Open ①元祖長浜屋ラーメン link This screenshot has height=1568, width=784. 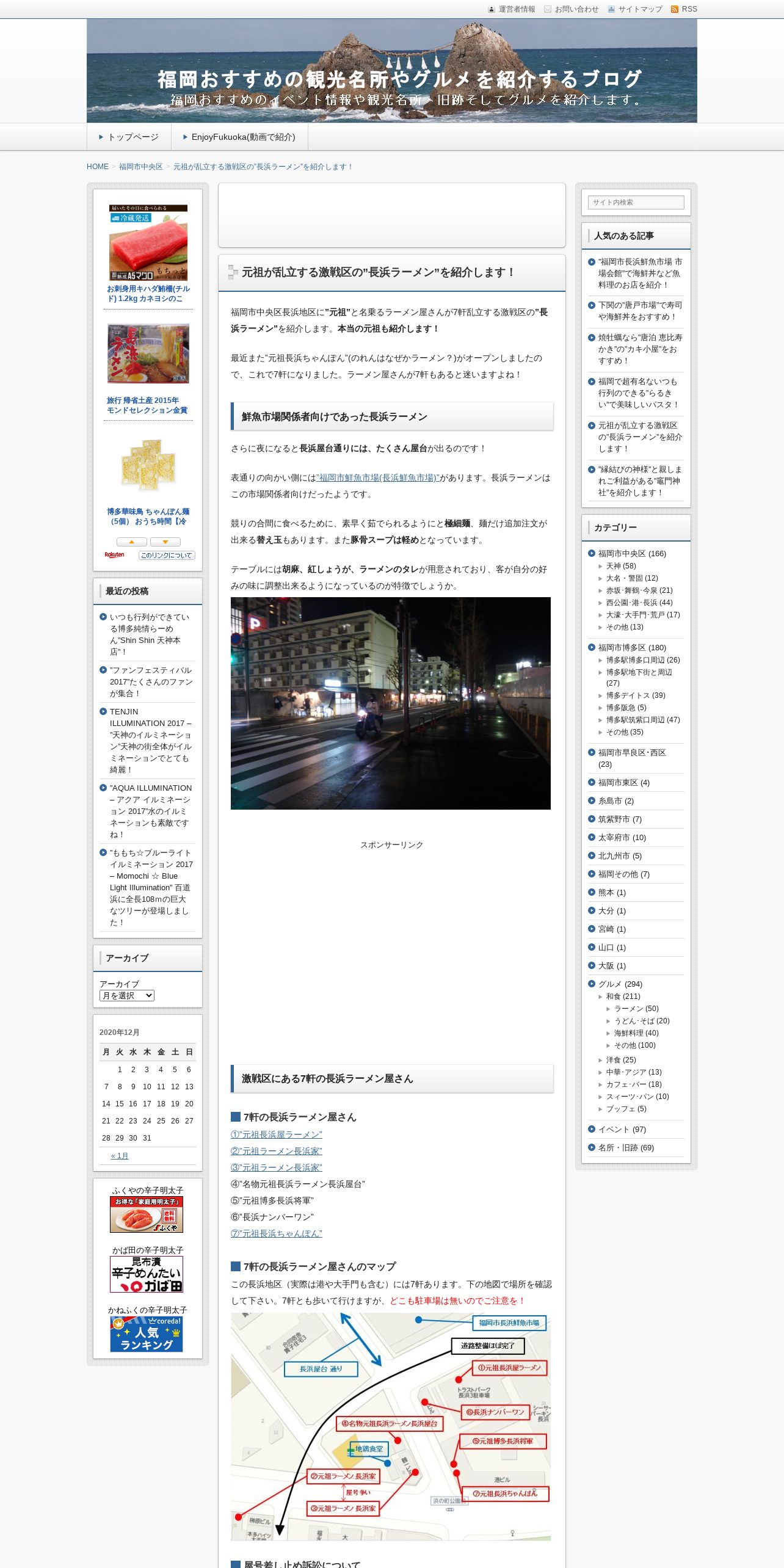pos(276,1134)
